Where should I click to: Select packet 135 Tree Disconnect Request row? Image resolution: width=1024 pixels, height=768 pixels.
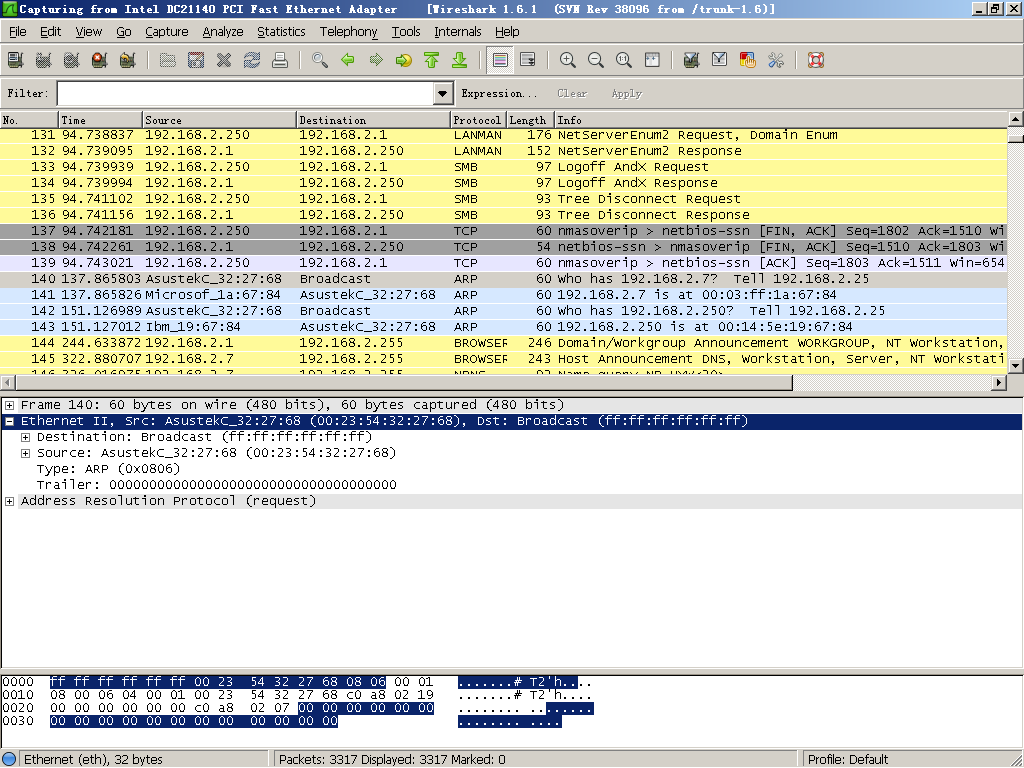504,199
